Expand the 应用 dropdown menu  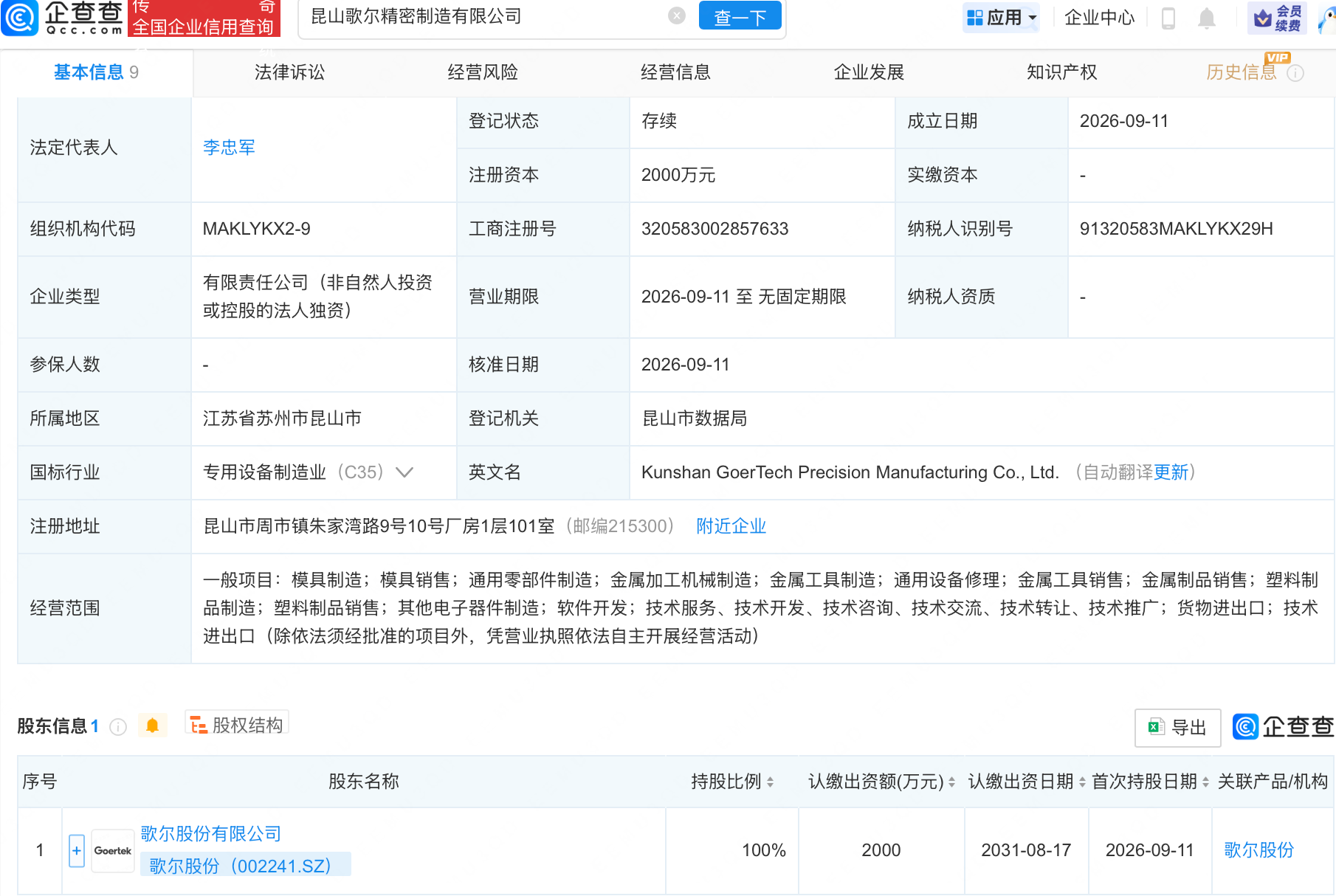click(x=1001, y=18)
